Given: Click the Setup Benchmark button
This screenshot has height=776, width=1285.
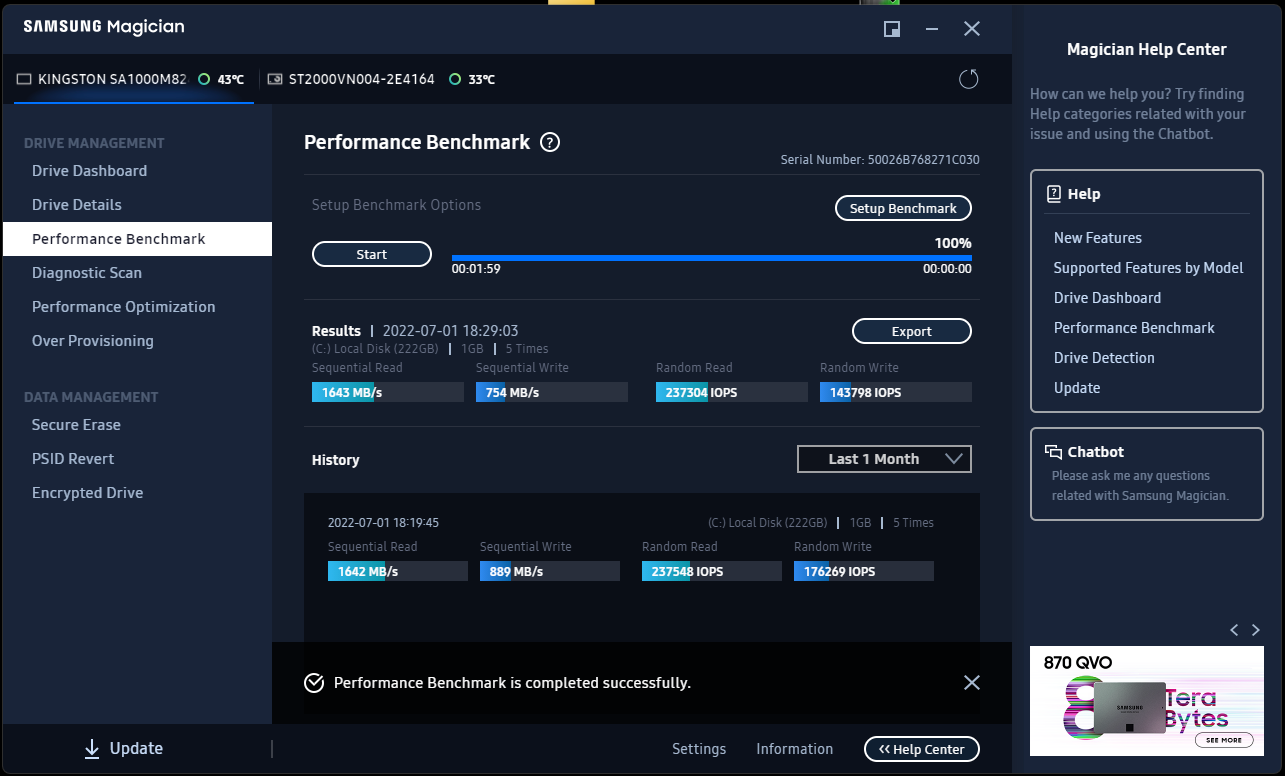Looking at the screenshot, I should click(x=903, y=208).
